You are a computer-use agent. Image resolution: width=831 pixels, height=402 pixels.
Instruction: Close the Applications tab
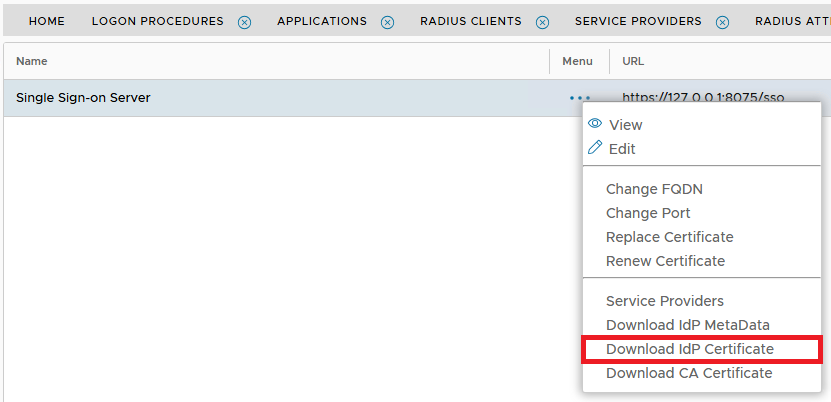coord(387,22)
